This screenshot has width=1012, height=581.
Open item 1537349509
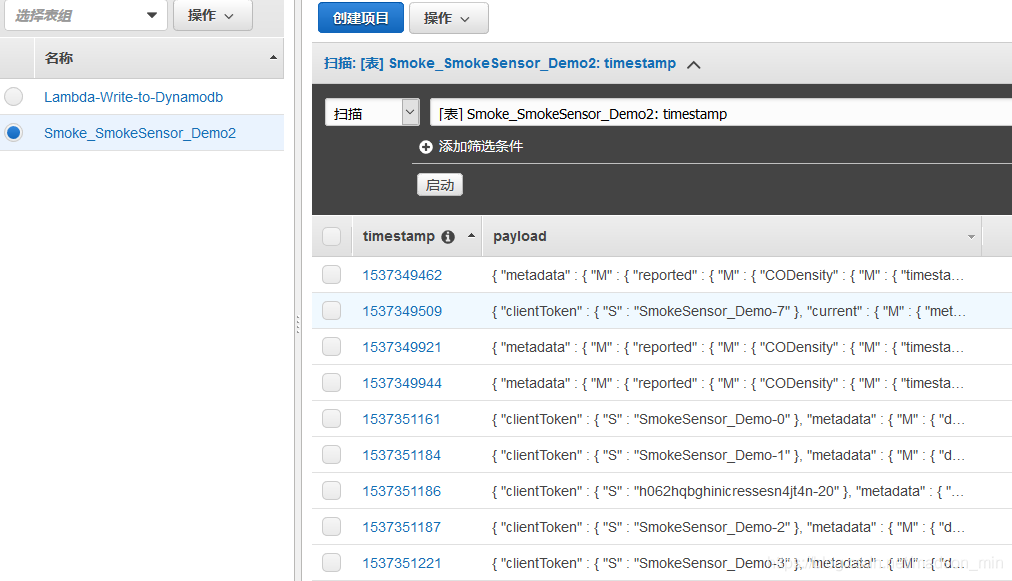402,311
